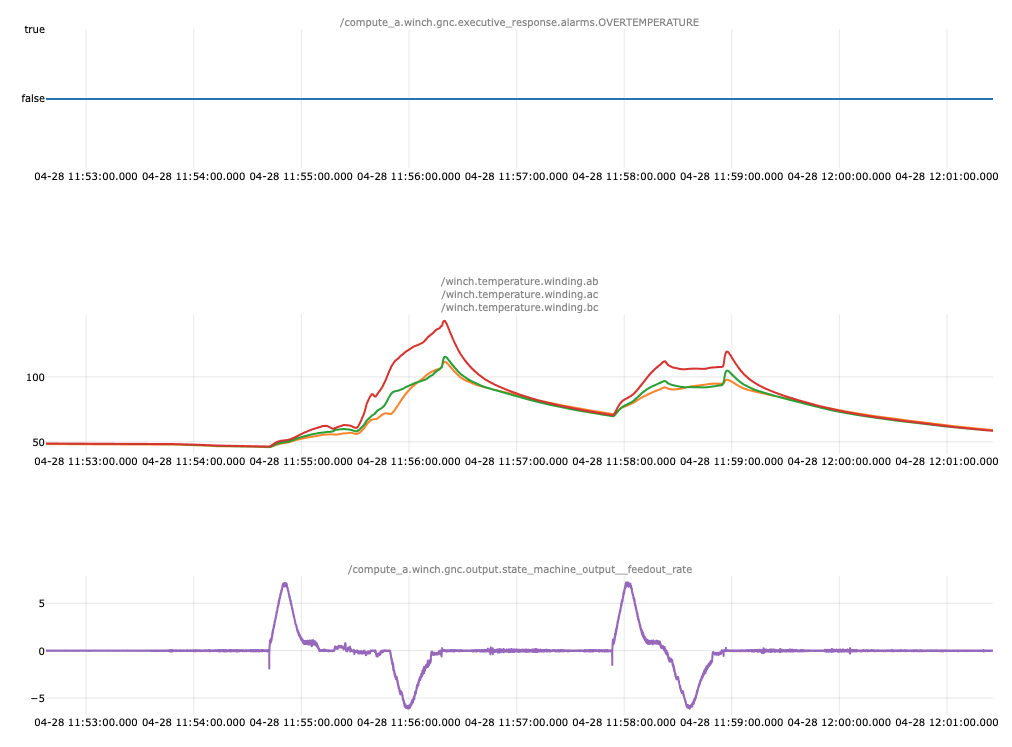The height and width of the screenshot is (747, 1012).
Task: Click the 12:00:00 tick label under the alarm plot
Action: 839,176
